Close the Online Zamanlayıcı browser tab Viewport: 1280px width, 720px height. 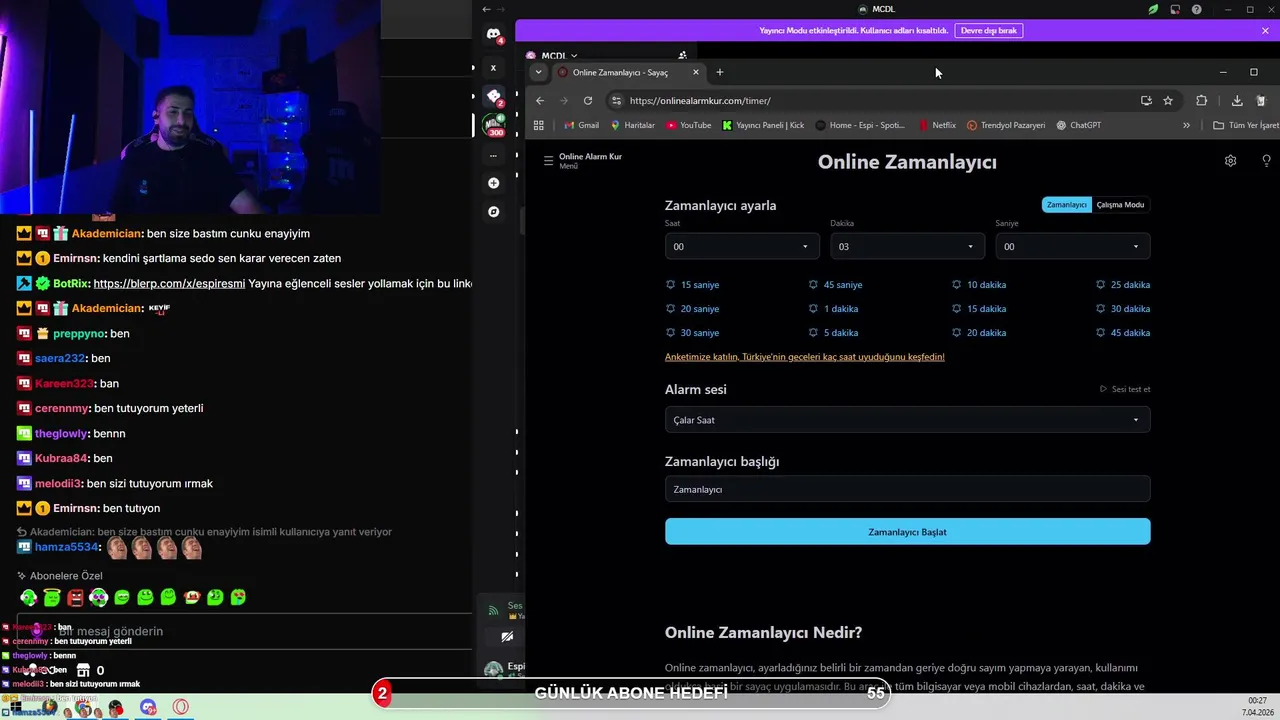(696, 72)
